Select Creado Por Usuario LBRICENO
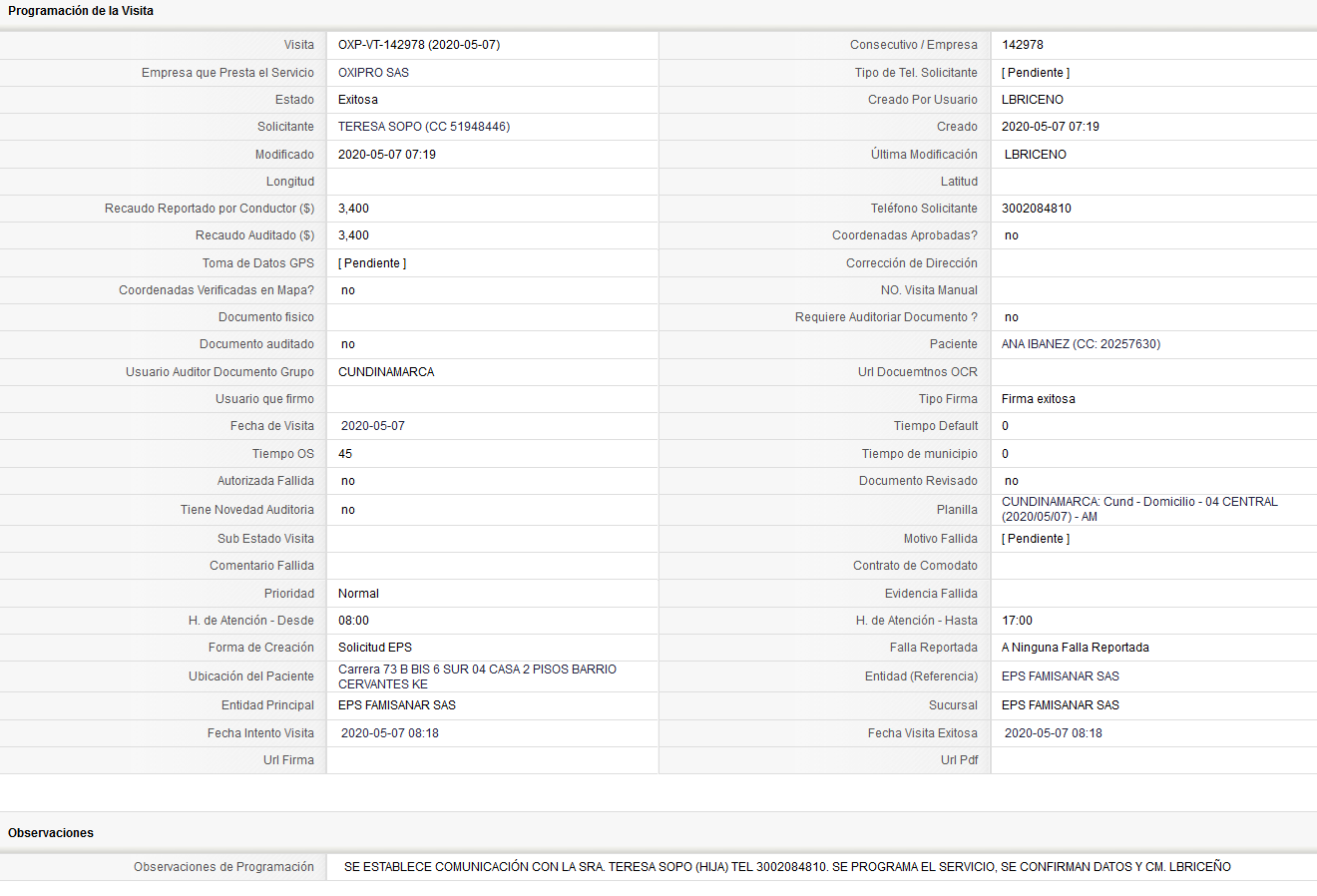 pos(1033,100)
